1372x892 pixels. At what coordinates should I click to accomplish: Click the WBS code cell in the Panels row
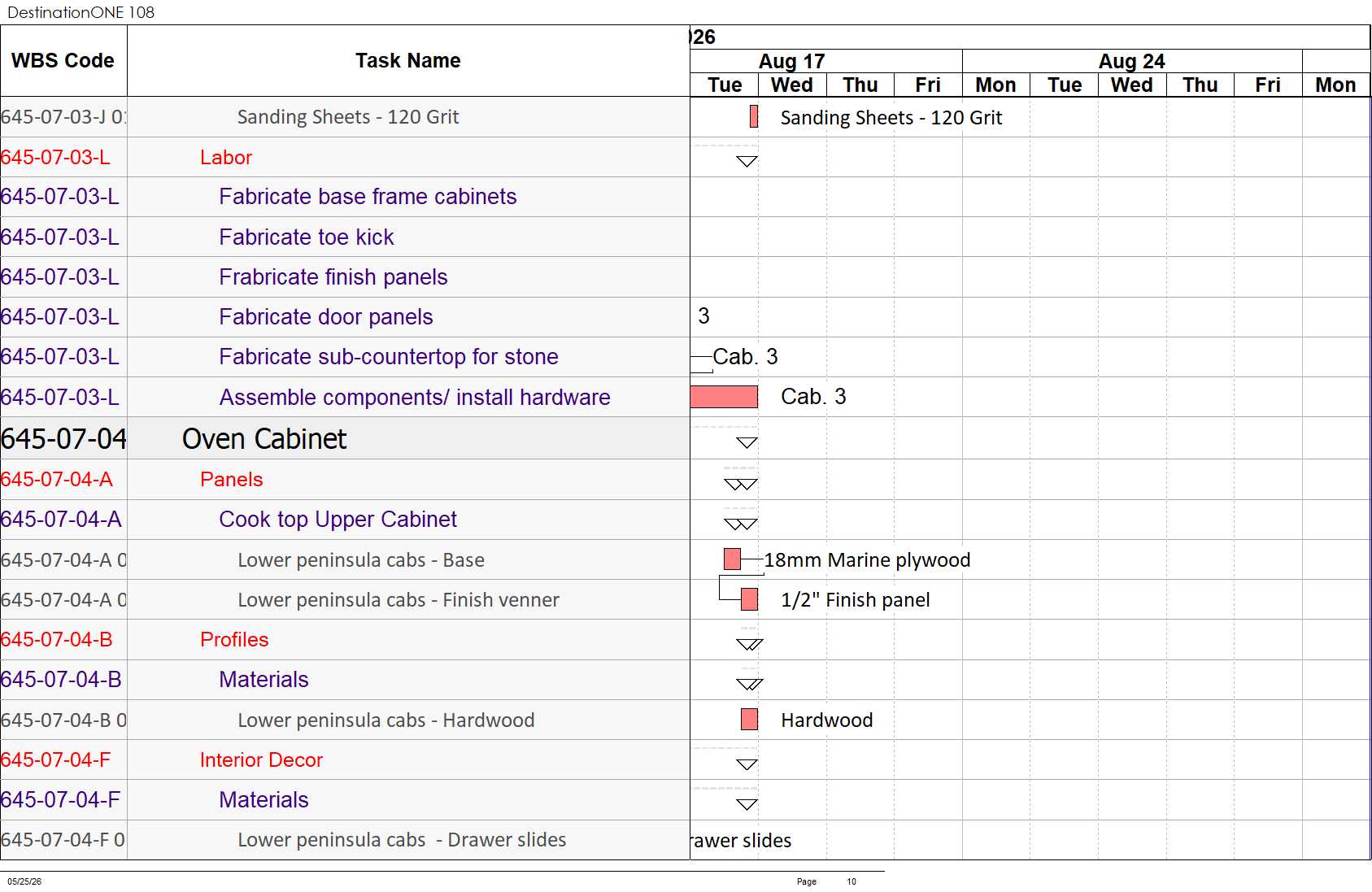click(x=63, y=479)
